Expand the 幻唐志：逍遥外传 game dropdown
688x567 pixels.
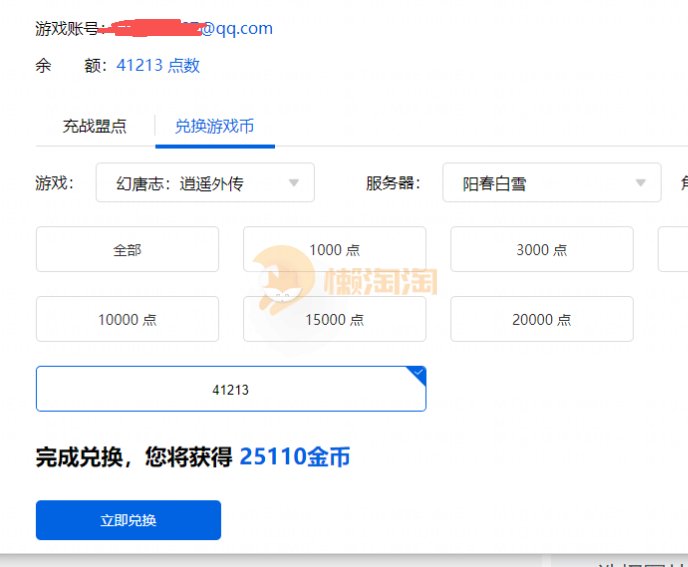(x=204, y=183)
